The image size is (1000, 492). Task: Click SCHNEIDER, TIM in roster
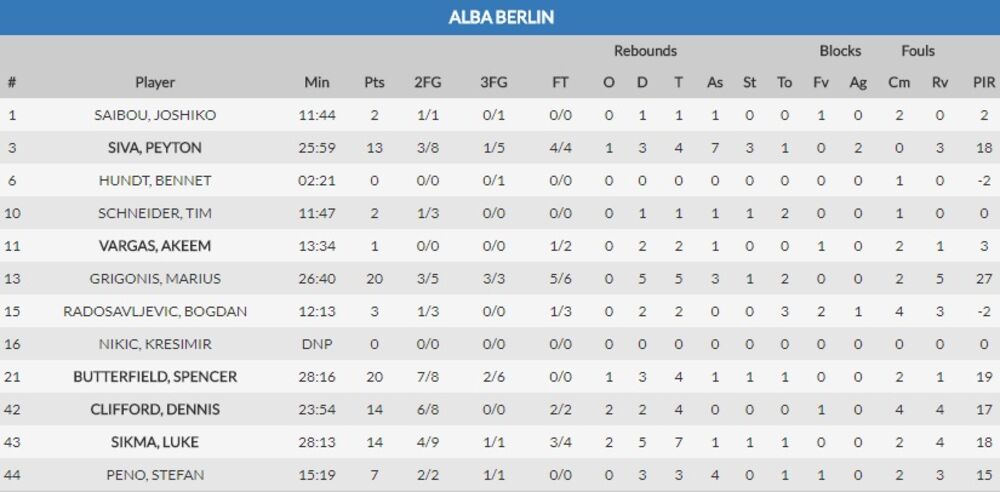click(x=155, y=213)
